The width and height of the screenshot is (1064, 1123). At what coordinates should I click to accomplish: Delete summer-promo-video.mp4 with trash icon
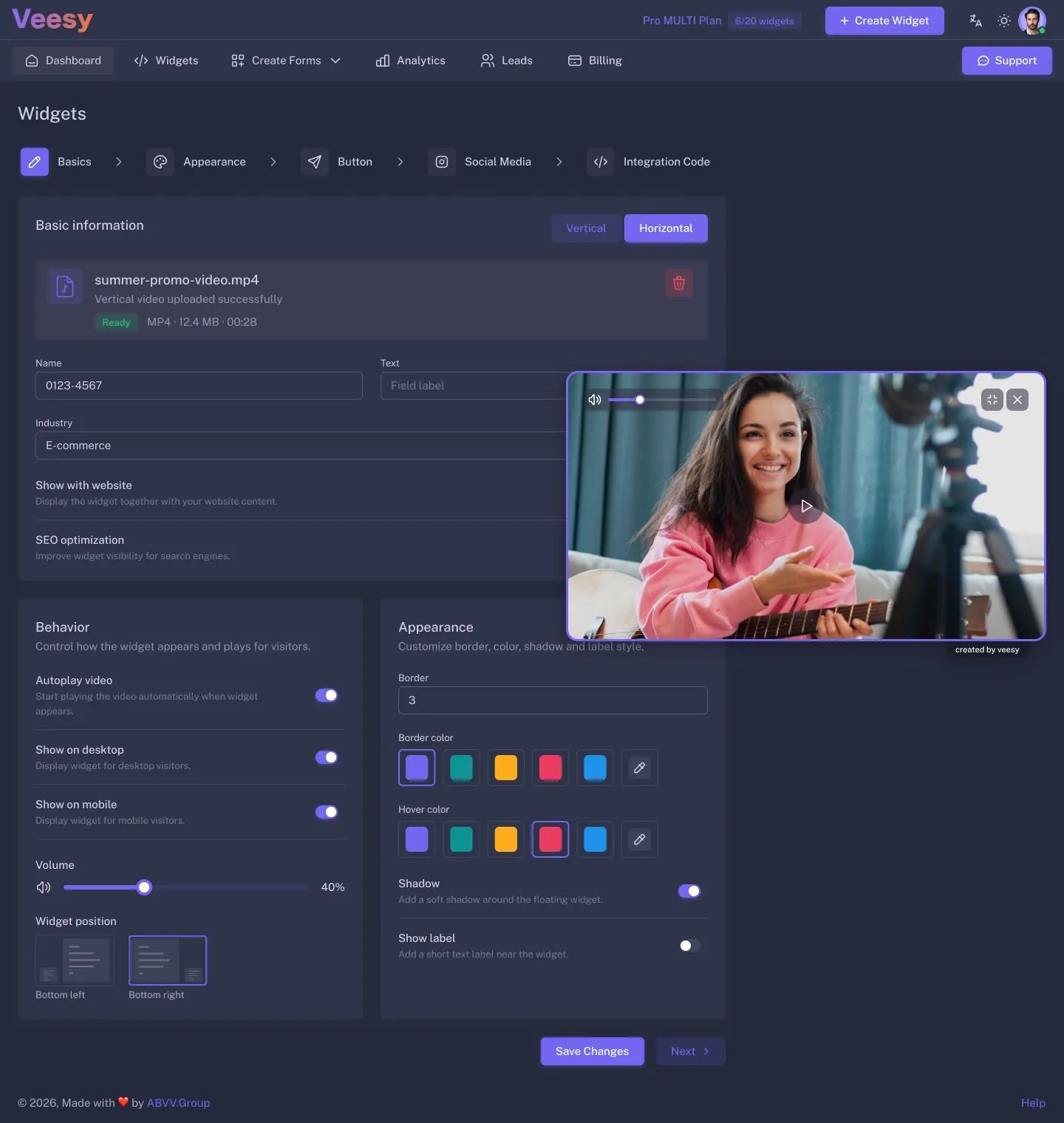coord(678,283)
